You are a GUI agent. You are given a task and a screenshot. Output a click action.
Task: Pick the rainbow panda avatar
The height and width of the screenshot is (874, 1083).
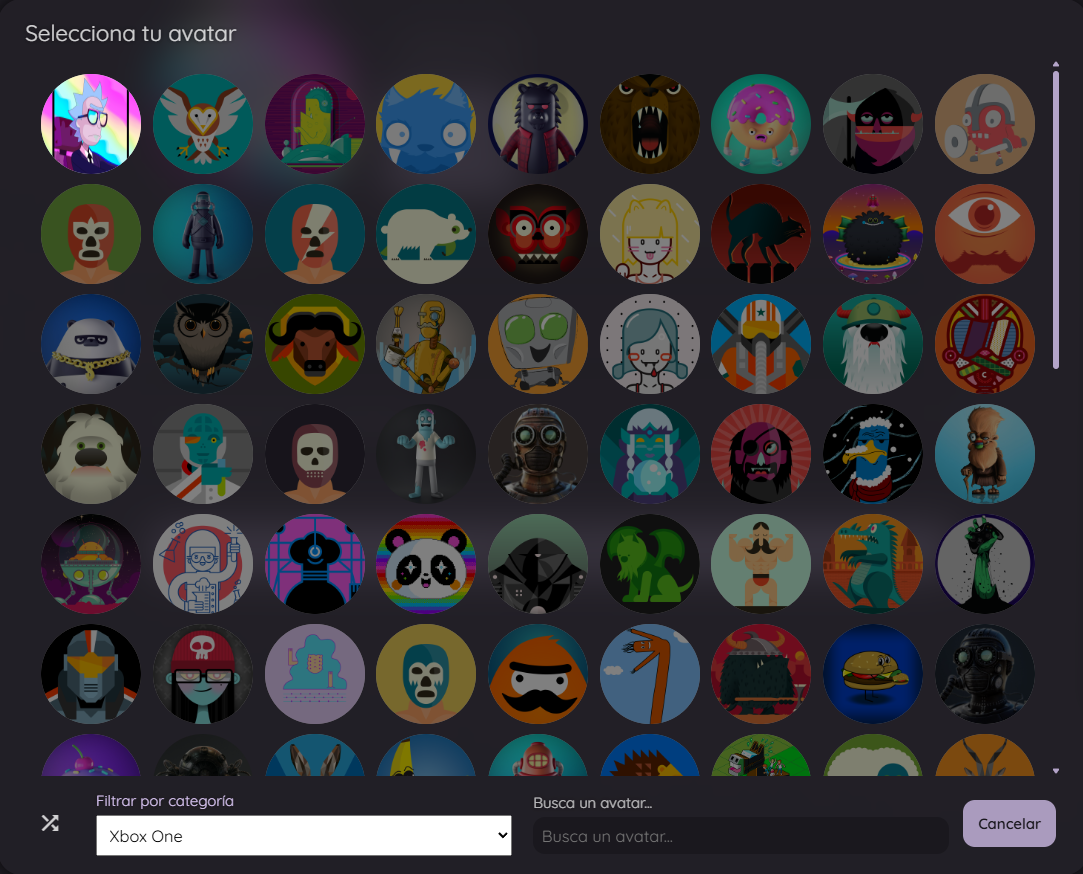(x=426, y=564)
